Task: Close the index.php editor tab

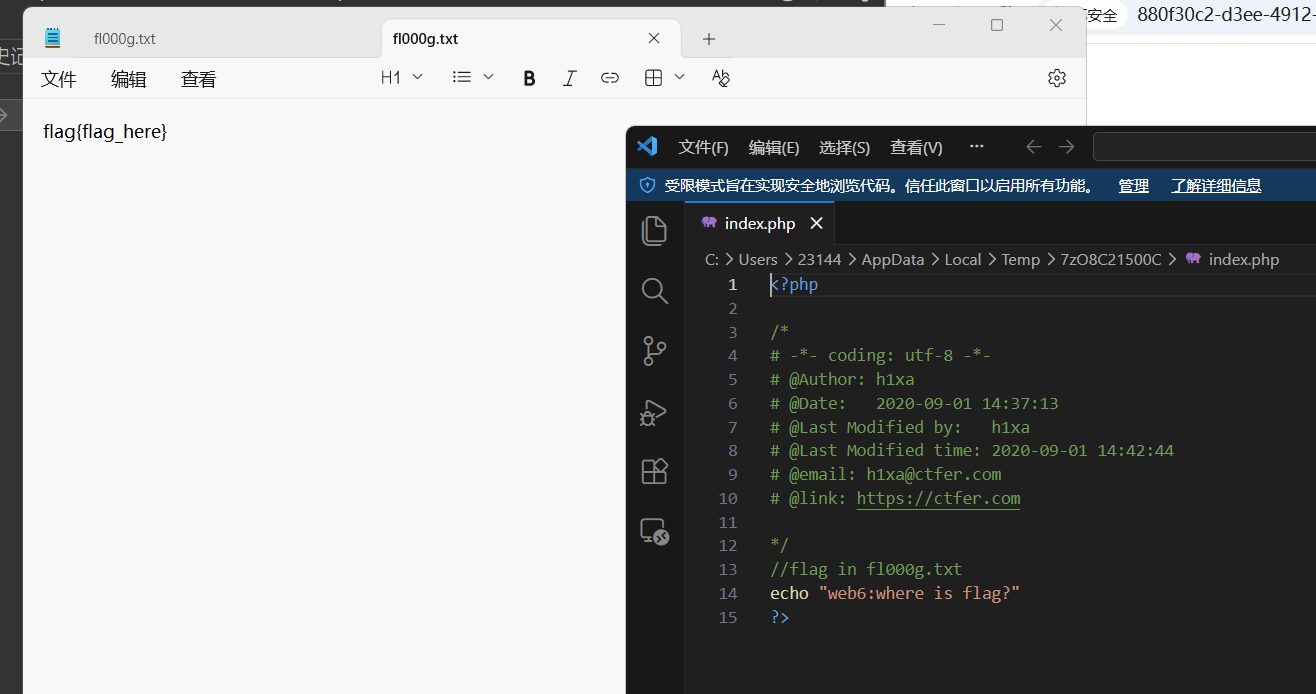Action: [x=816, y=223]
